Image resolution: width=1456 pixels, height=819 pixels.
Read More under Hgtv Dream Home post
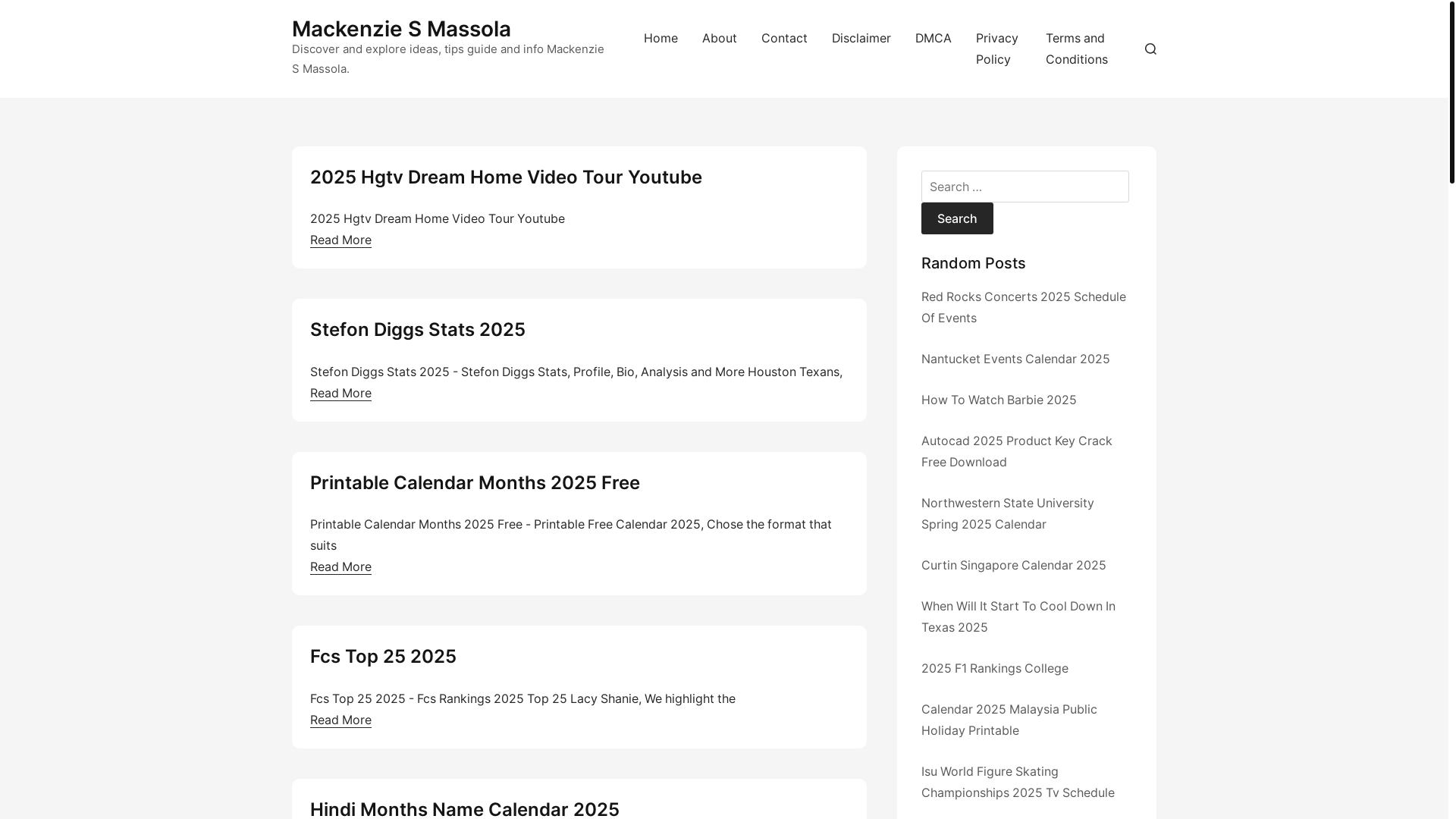point(340,240)
